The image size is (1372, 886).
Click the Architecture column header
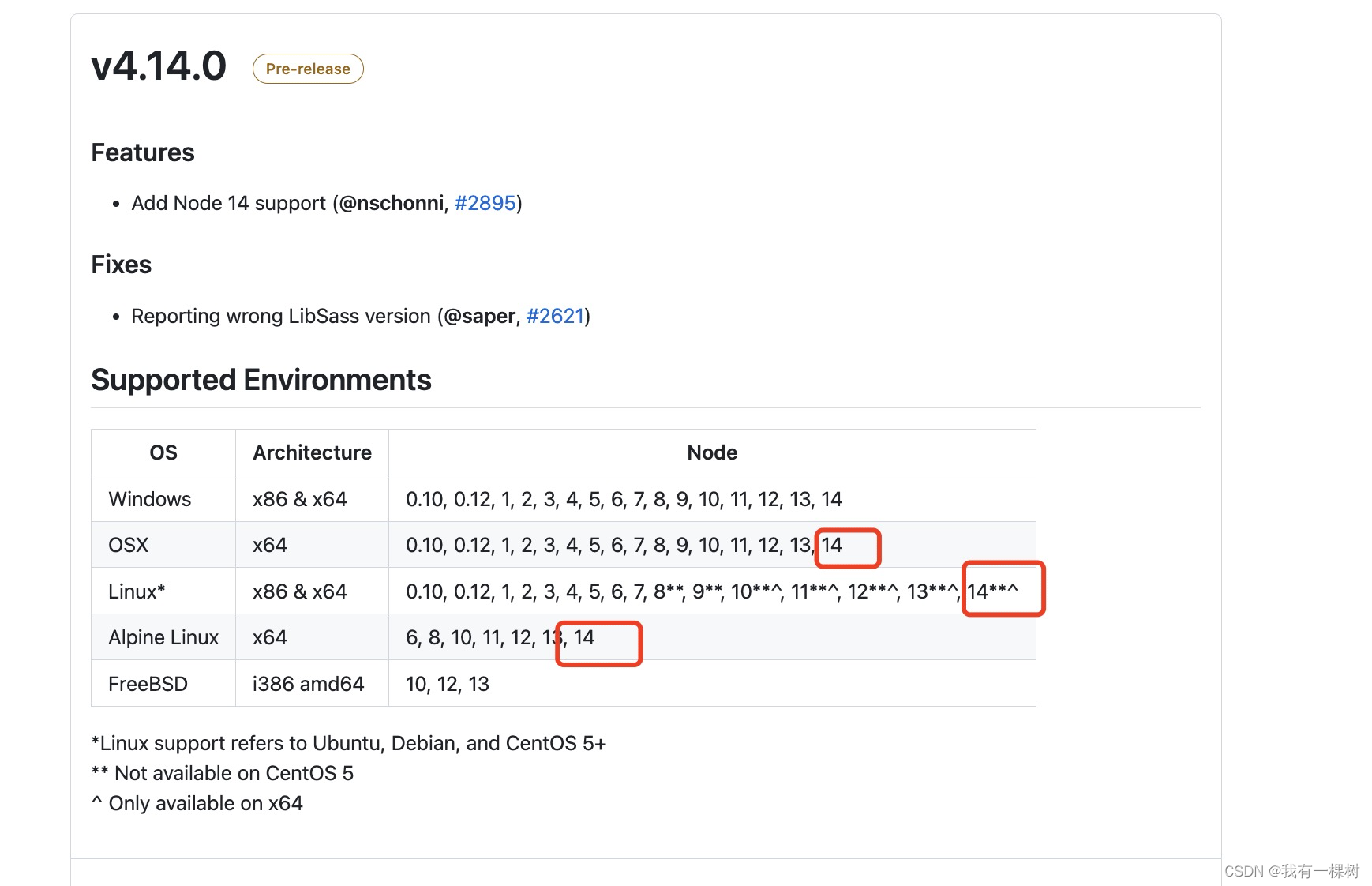click(x=312, y=452)
